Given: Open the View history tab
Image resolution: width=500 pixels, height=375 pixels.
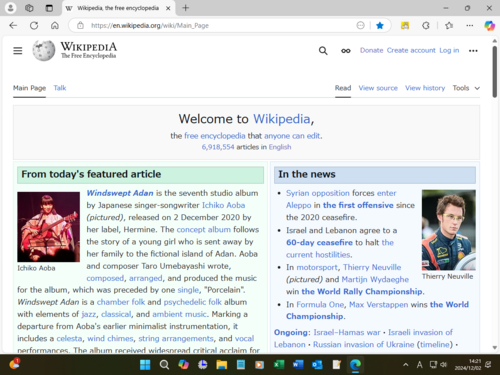Looking at the screenshot, I should [x=425, y=88].
